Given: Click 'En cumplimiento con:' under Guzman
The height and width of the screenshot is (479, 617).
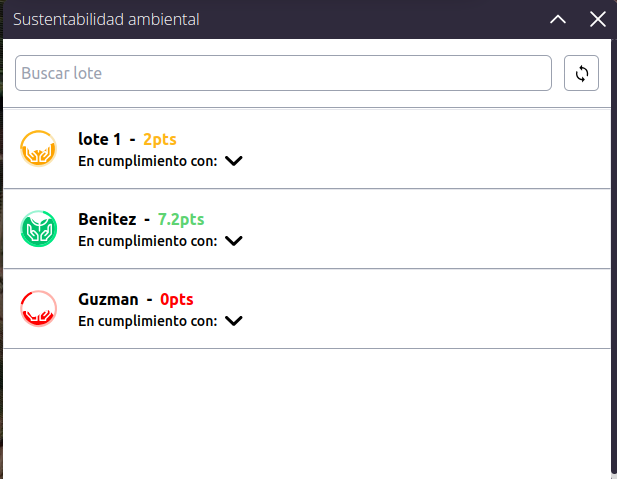Looking at the screenshot, I should 148,321.
